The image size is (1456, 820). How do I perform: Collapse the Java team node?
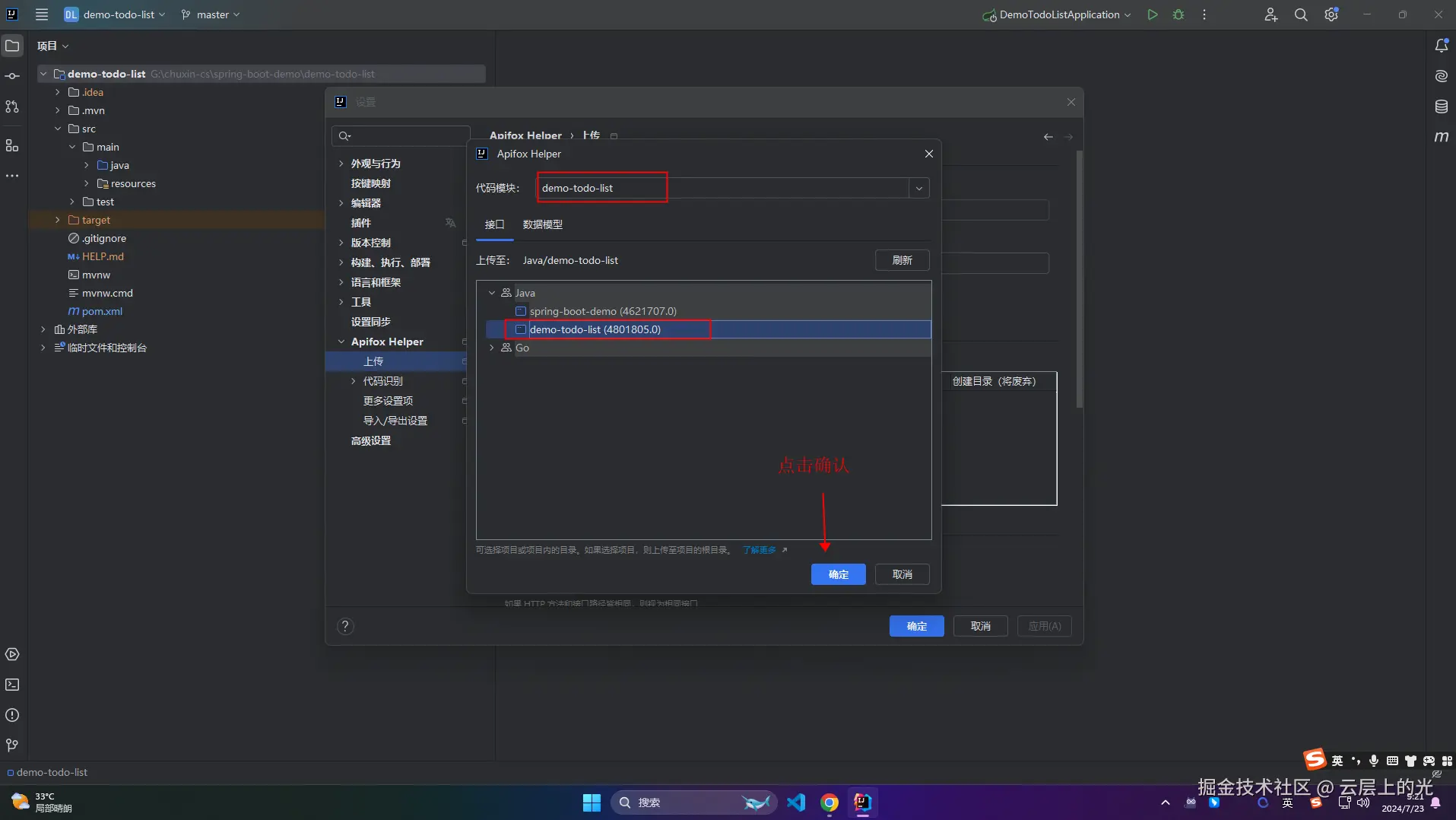coord(492,293)
